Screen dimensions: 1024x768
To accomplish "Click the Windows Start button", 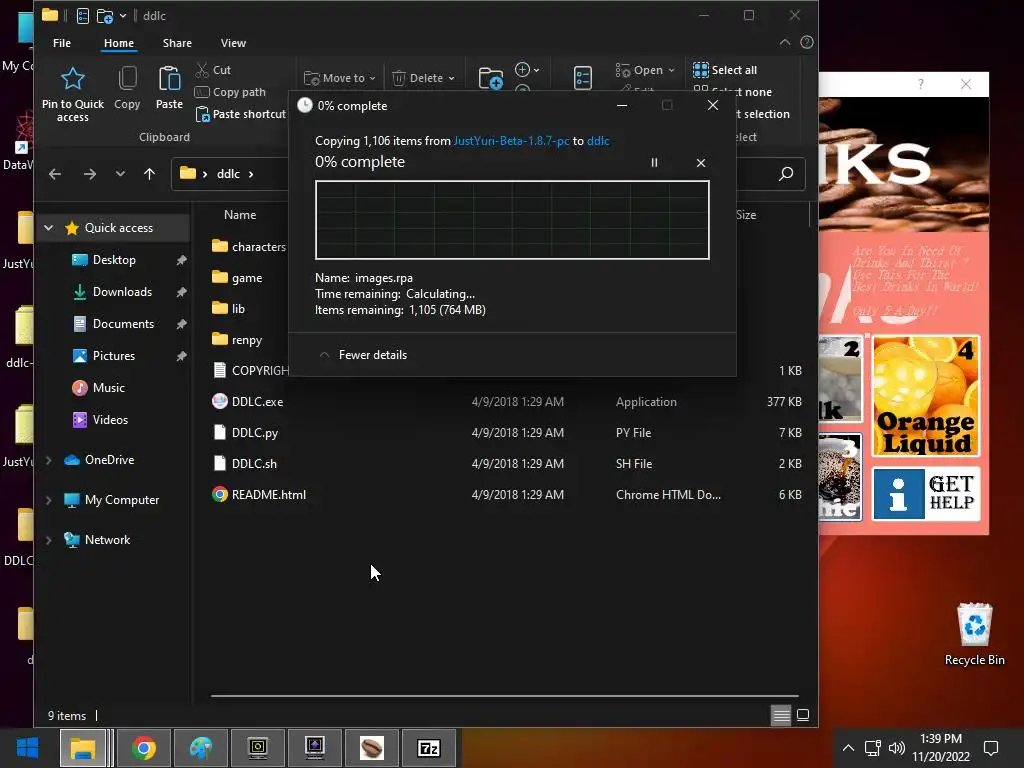I will point(27,748).
